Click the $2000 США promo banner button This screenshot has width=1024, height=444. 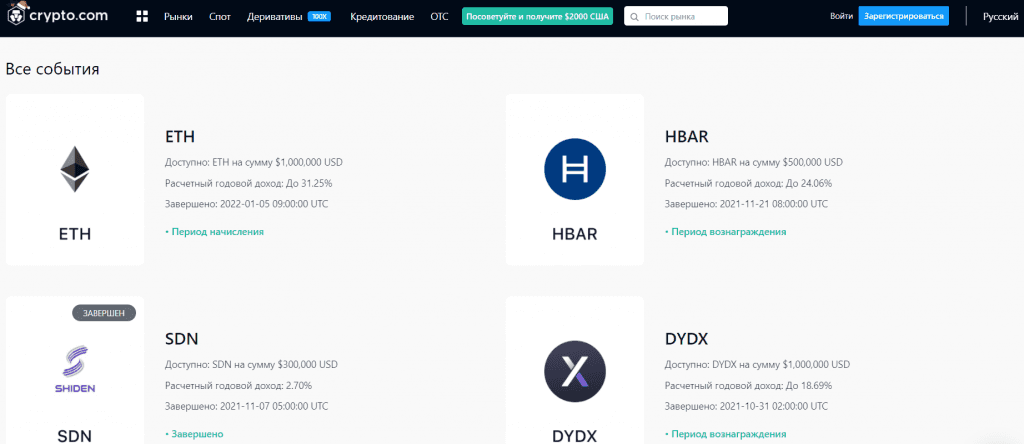click(537, 16)
